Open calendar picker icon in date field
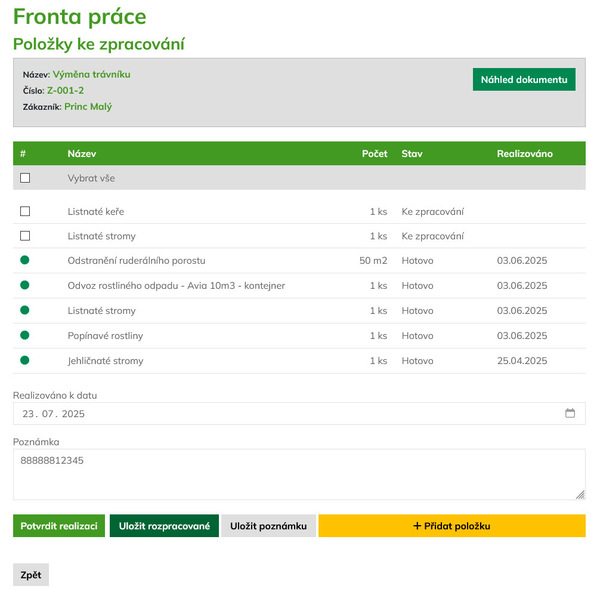600x592 pixels. tap(570, 413)
